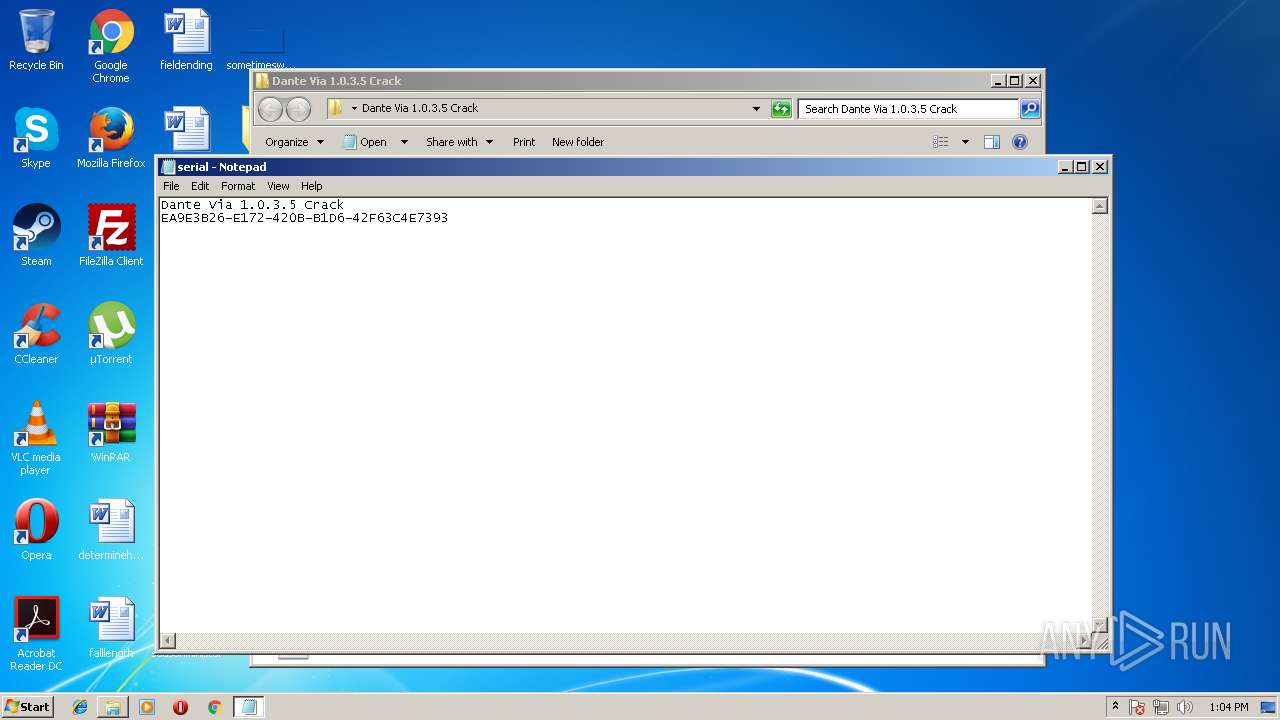Screen dimensions: 1280x720
Task: Click Print in Explorer toolbar
Action: point(524,142)
